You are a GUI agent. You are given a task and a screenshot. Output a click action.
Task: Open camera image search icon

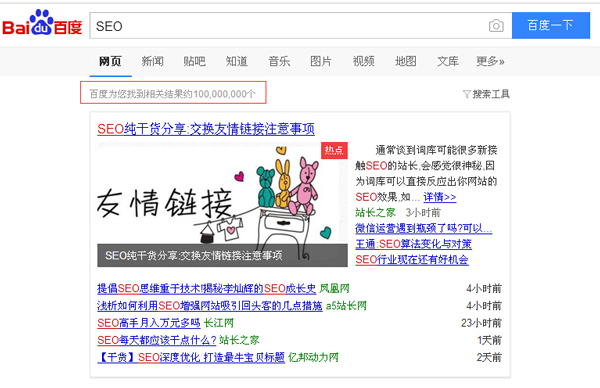[496, 26]
